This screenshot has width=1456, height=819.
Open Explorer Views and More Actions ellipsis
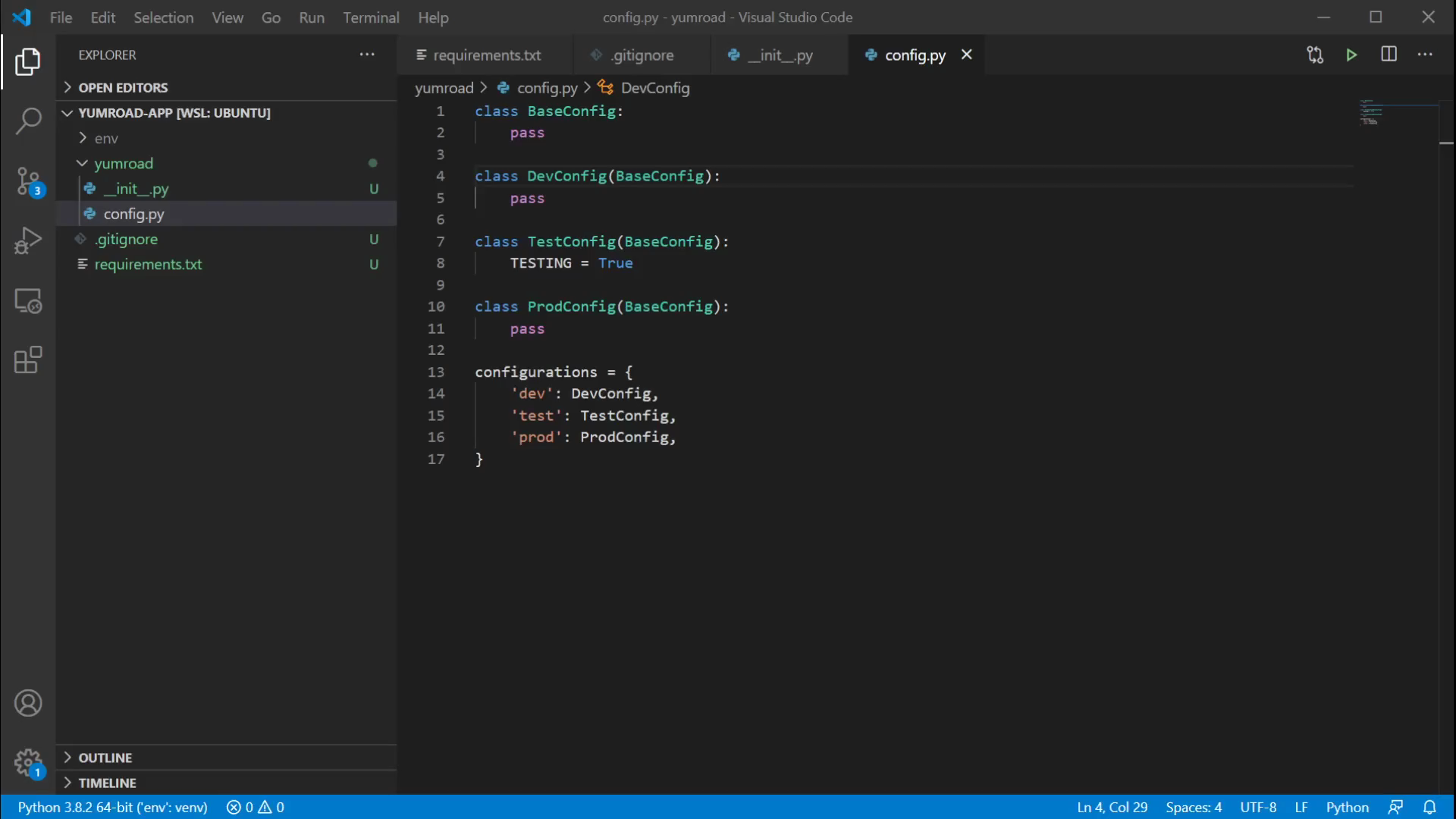[x=367, y=55]
